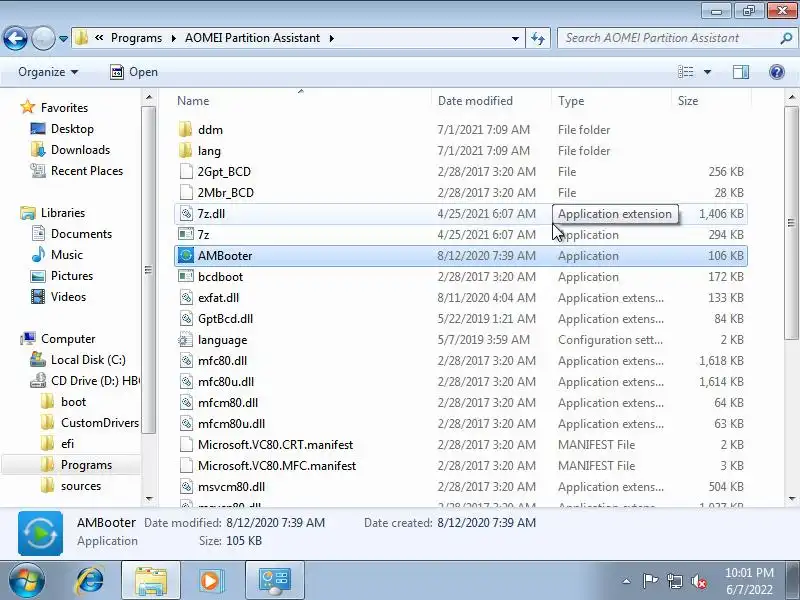The image size is (800, 600).
Task: Open Favorites in navigation pane
Action: [x=64, y=108]
